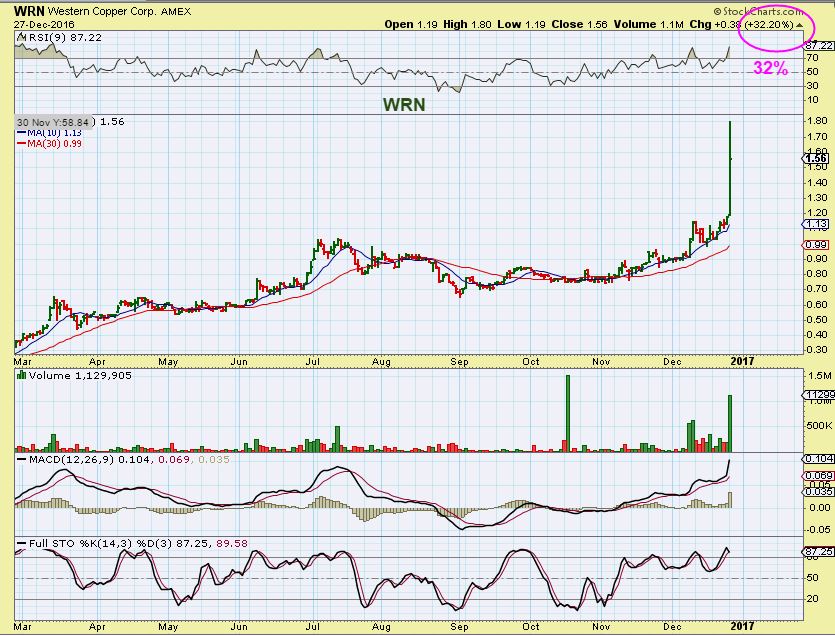Click the 1.80 price axis label
The width and height of the screenshot is (835, 636).
click(x=817, y=121)
